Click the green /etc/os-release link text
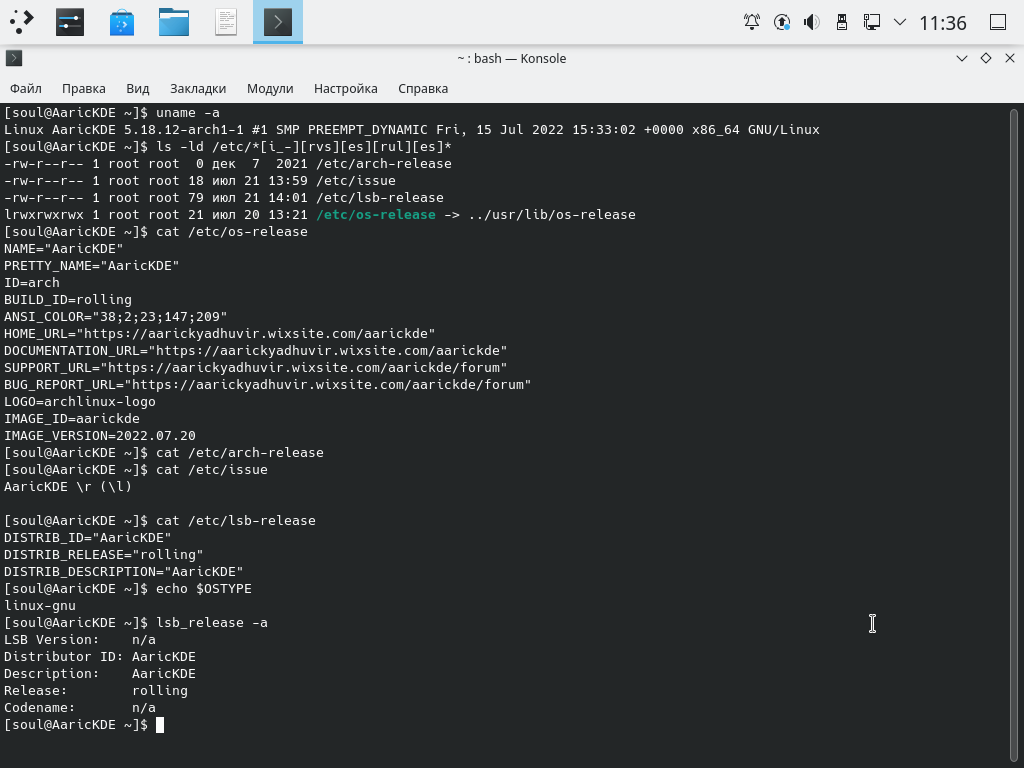This screenshot has width=1024, height=768. tap(376, 214)
